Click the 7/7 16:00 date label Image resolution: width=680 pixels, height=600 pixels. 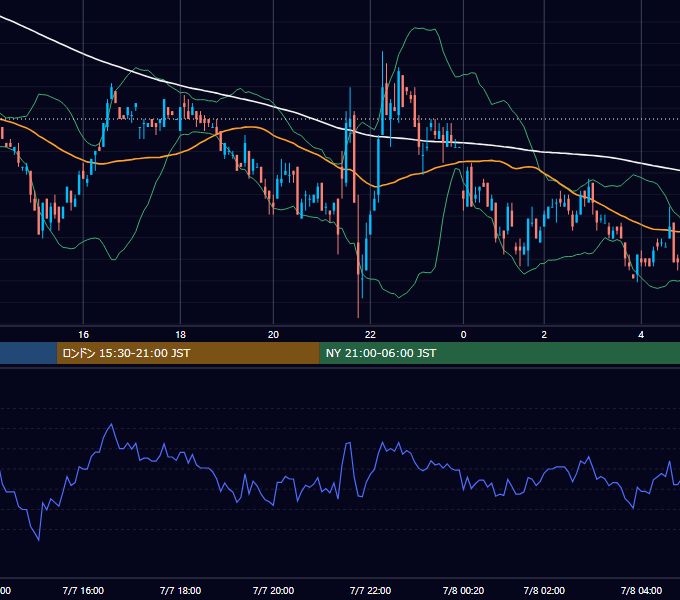click(x=83, y=590)
